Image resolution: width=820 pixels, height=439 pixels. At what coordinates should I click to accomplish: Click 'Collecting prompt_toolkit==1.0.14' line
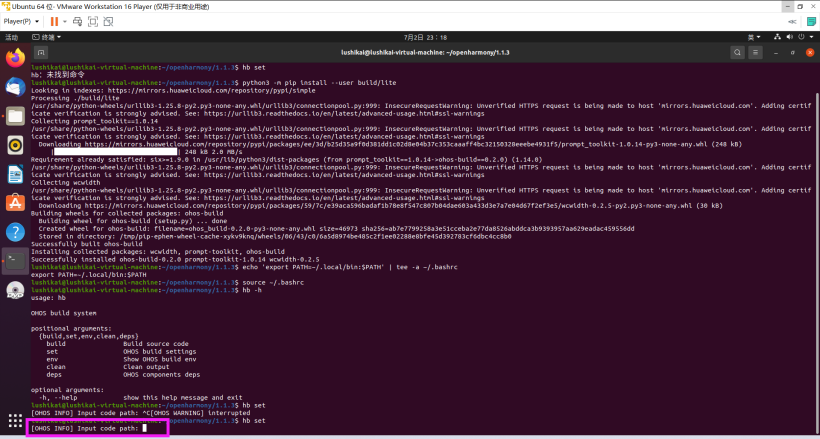(94, 121)
